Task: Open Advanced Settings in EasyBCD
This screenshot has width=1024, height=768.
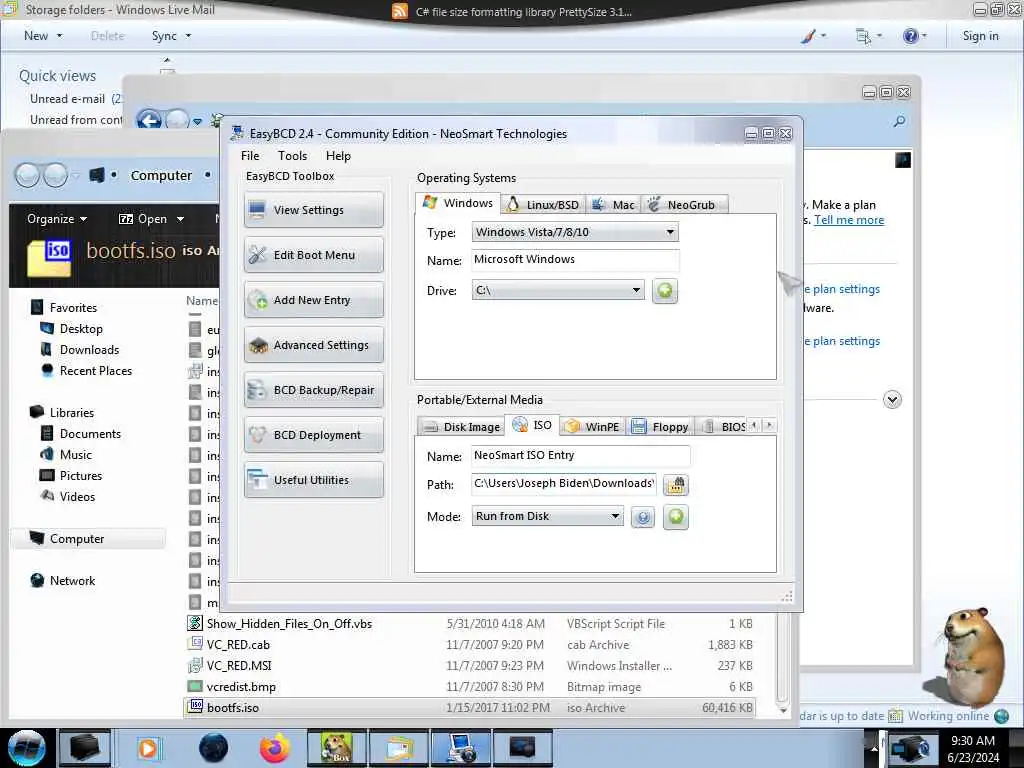Action: pyautogui.click(x=313, y=345)
